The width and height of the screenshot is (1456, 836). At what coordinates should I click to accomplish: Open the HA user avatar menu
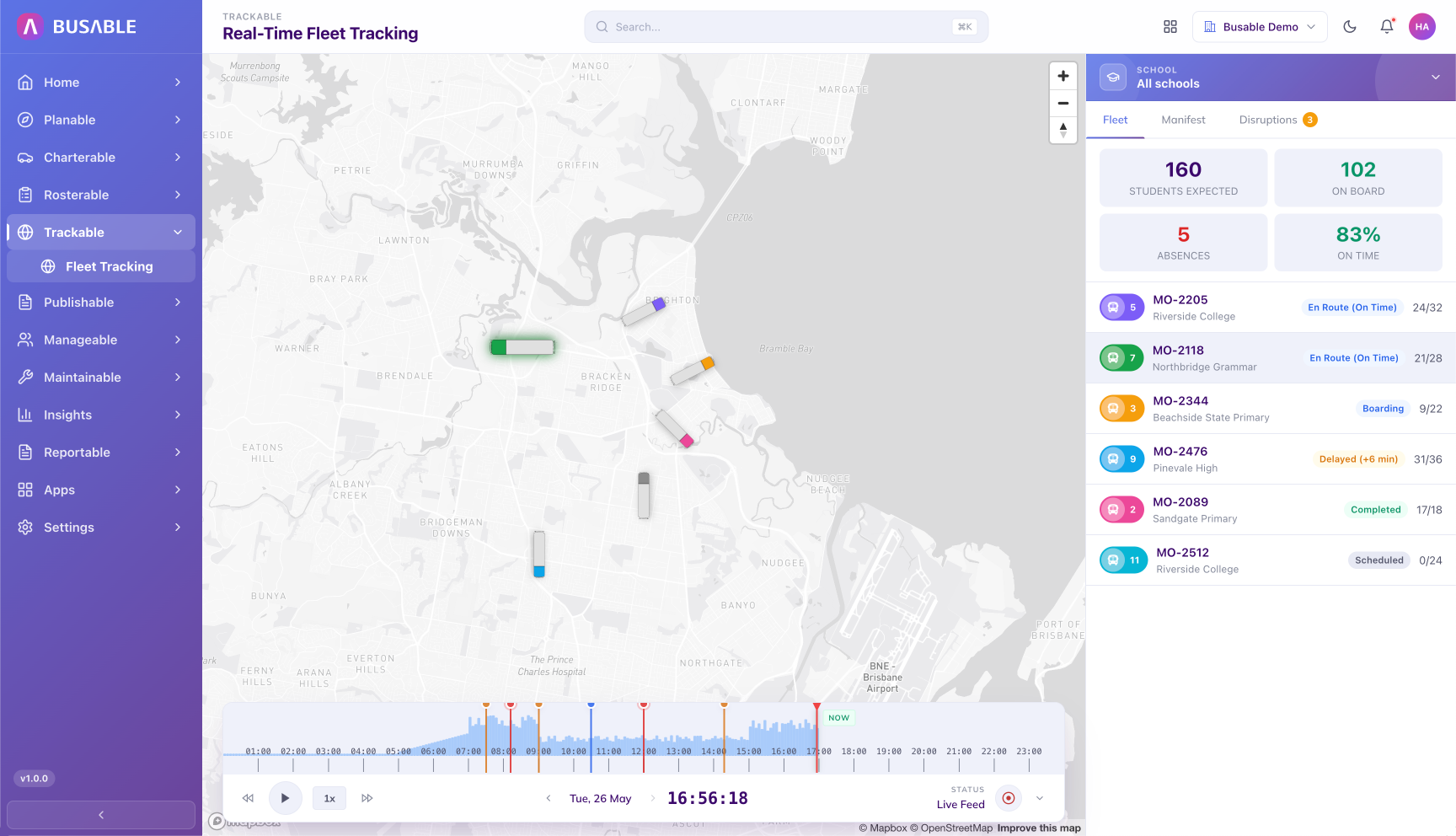(1422, 27)
